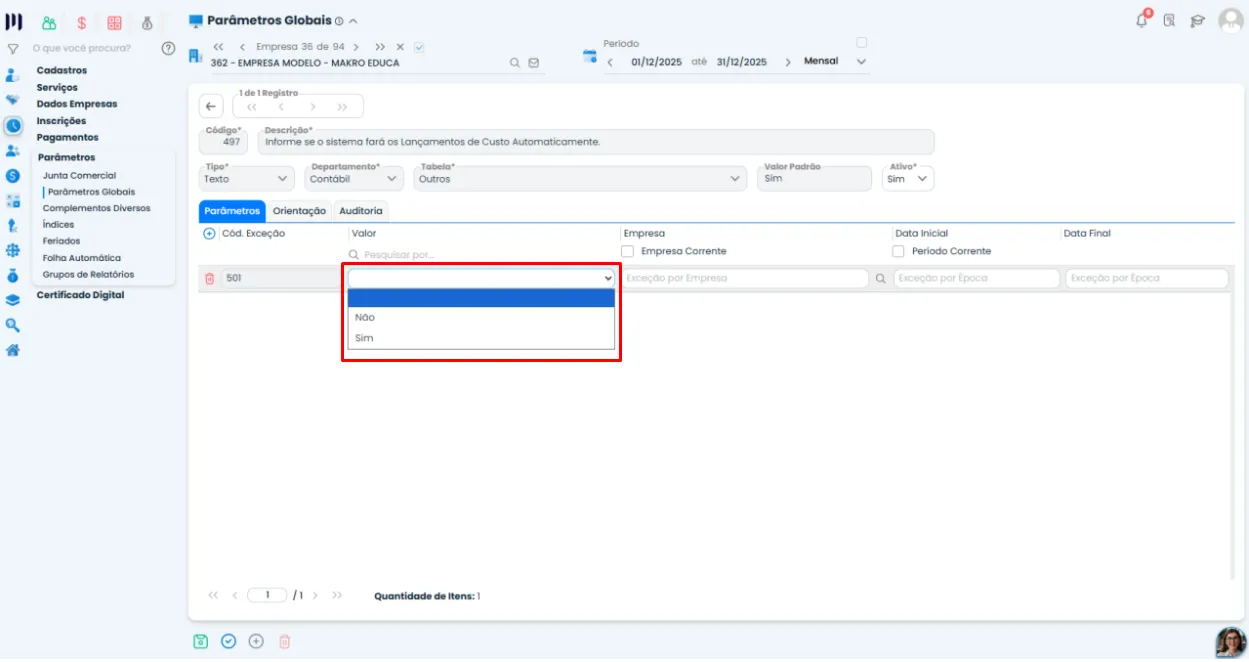This screenshot has height=662, width=1249.
Task: Open Complementos Diversos in the Parâmetros menu
Action: click(96, 208)
